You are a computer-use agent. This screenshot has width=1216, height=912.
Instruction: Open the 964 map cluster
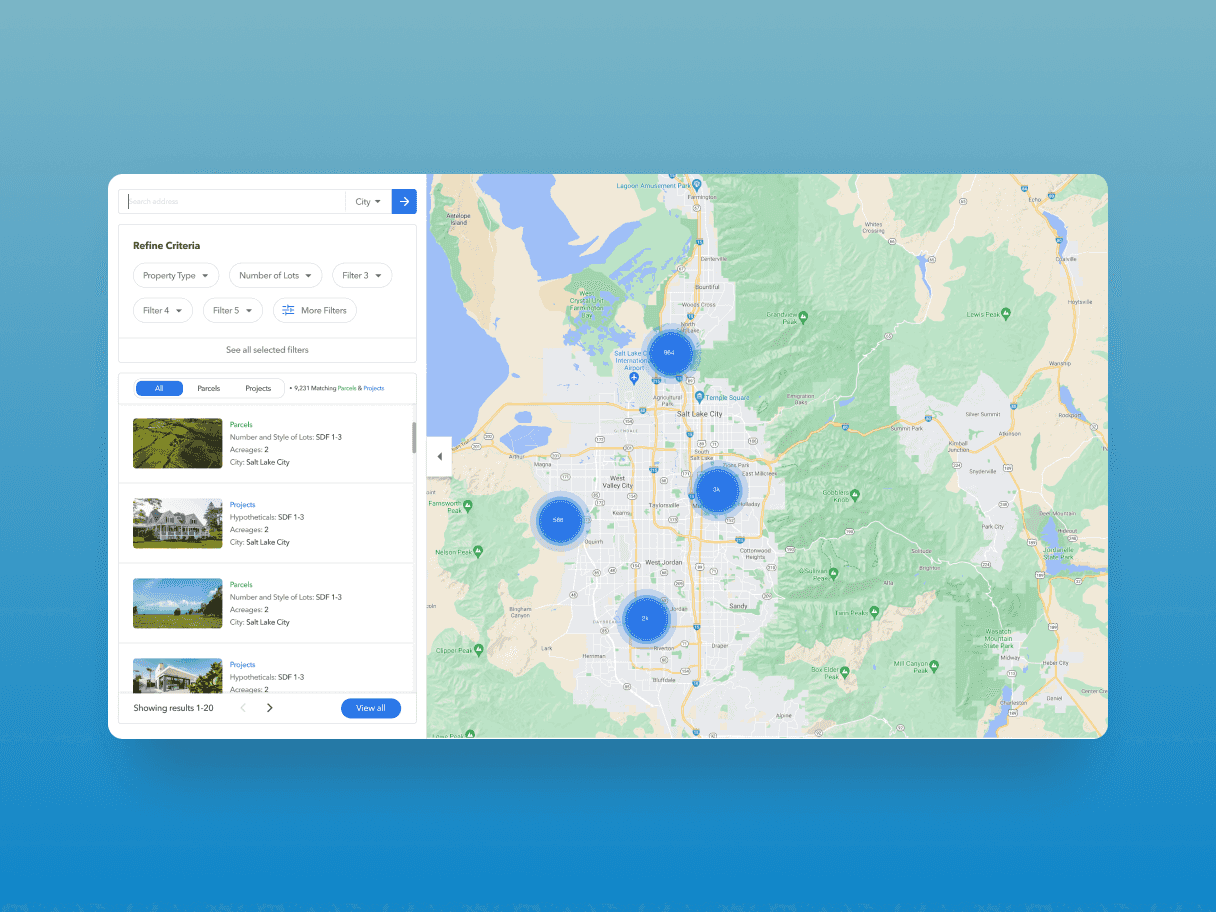click(669, 353)
